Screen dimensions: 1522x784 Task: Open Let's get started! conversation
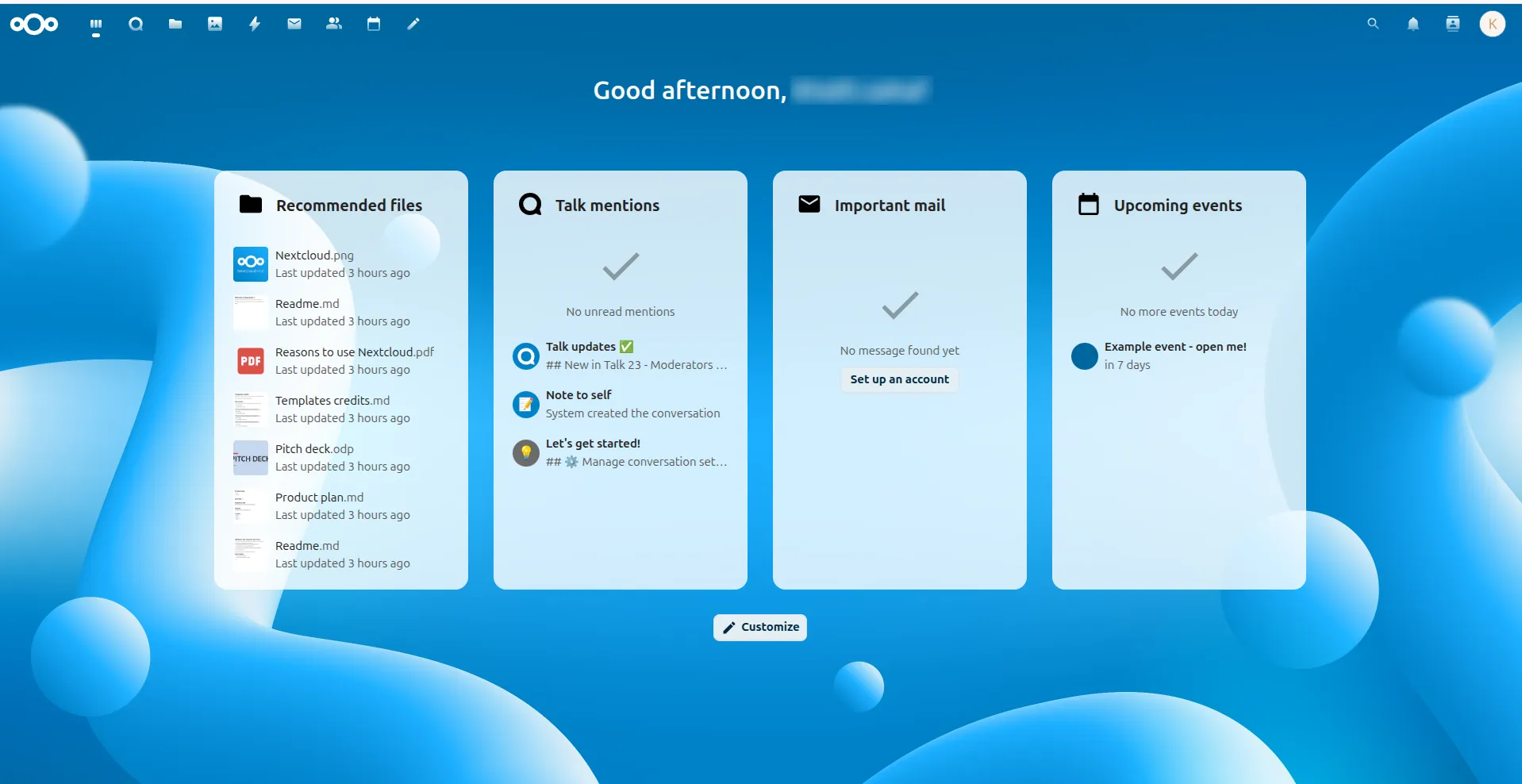click(621, 452)
